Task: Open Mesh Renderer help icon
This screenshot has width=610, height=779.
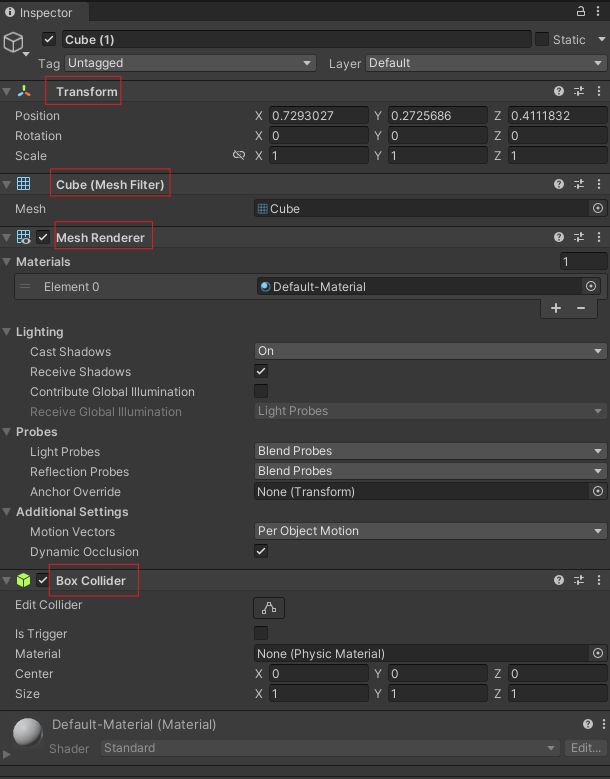Action: (x=559, y=237)
